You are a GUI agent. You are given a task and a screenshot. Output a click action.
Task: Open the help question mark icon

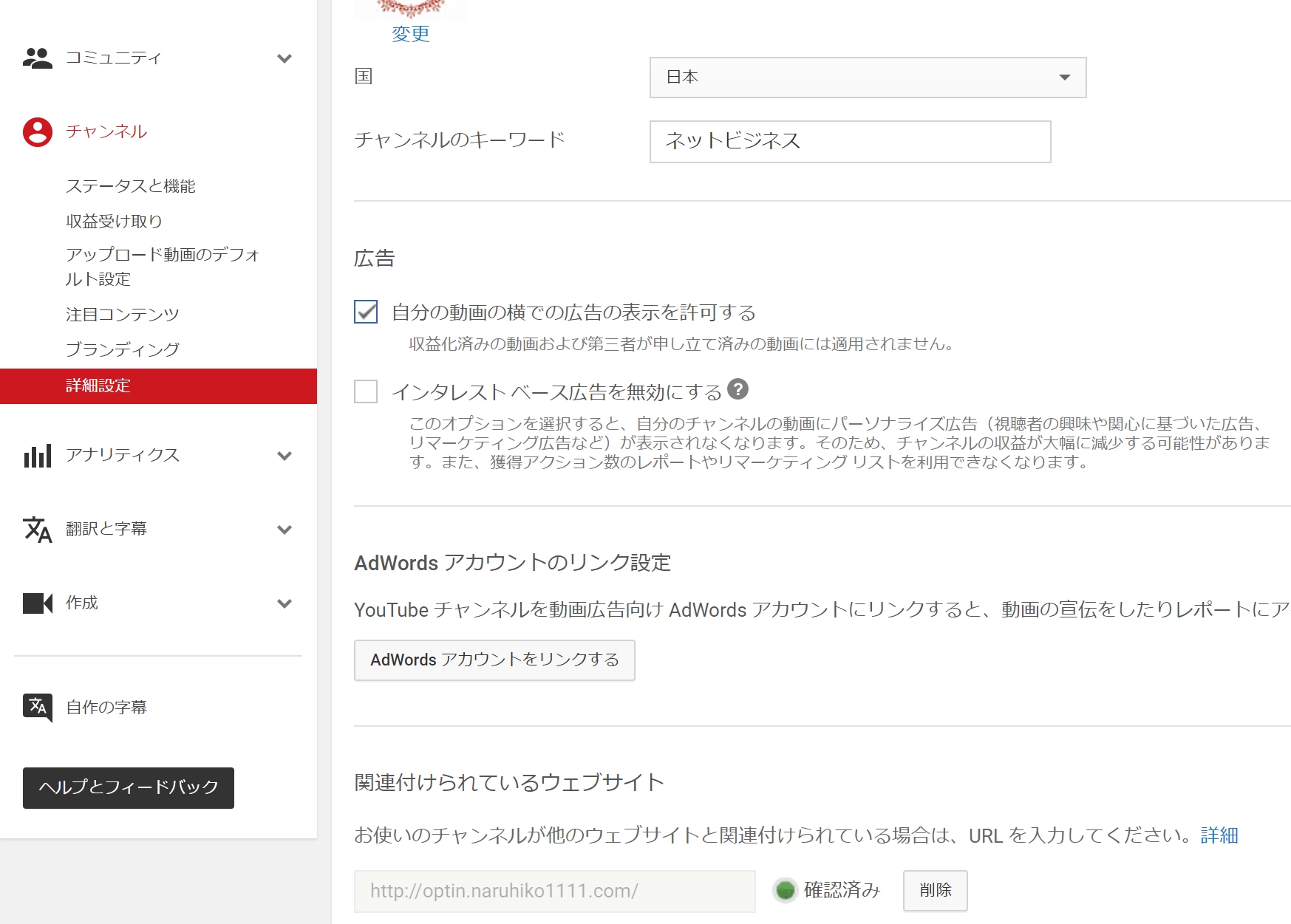pyautogui.click(x=738, y=389)
